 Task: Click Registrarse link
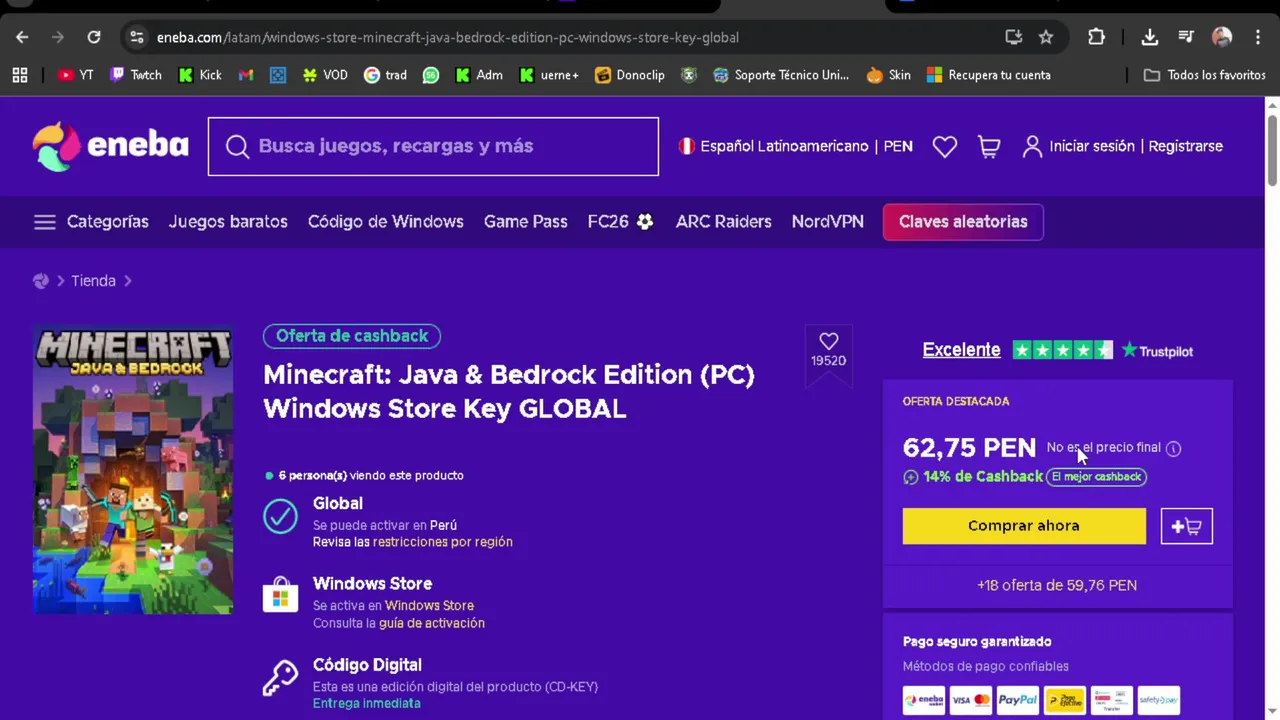point(1185,146)
